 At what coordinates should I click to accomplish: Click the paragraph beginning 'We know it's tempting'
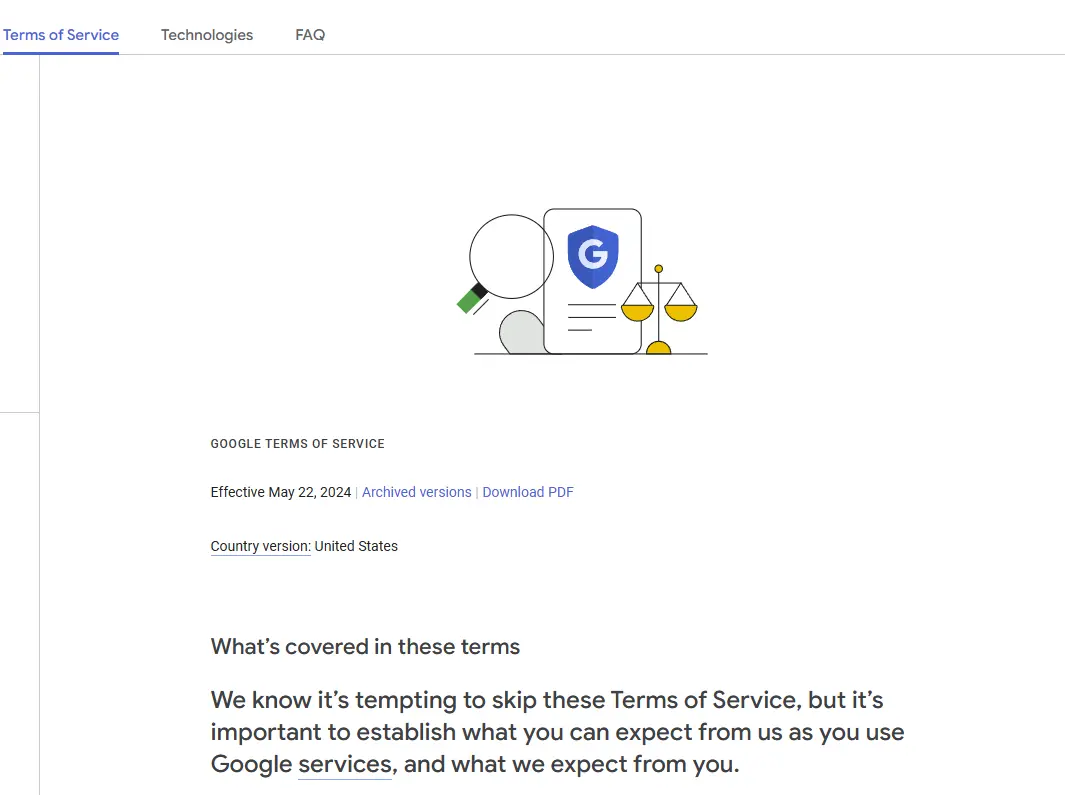(x=557, y=732)
